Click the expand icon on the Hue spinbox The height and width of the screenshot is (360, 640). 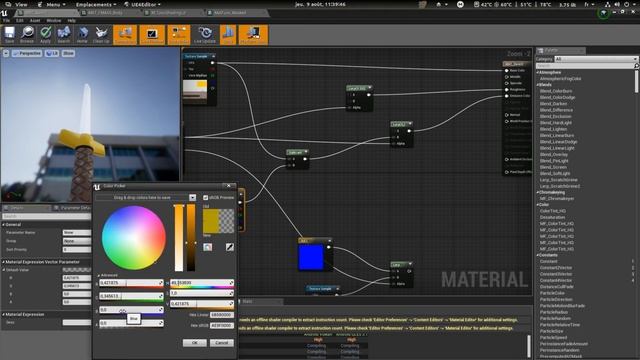pos(231,282)
